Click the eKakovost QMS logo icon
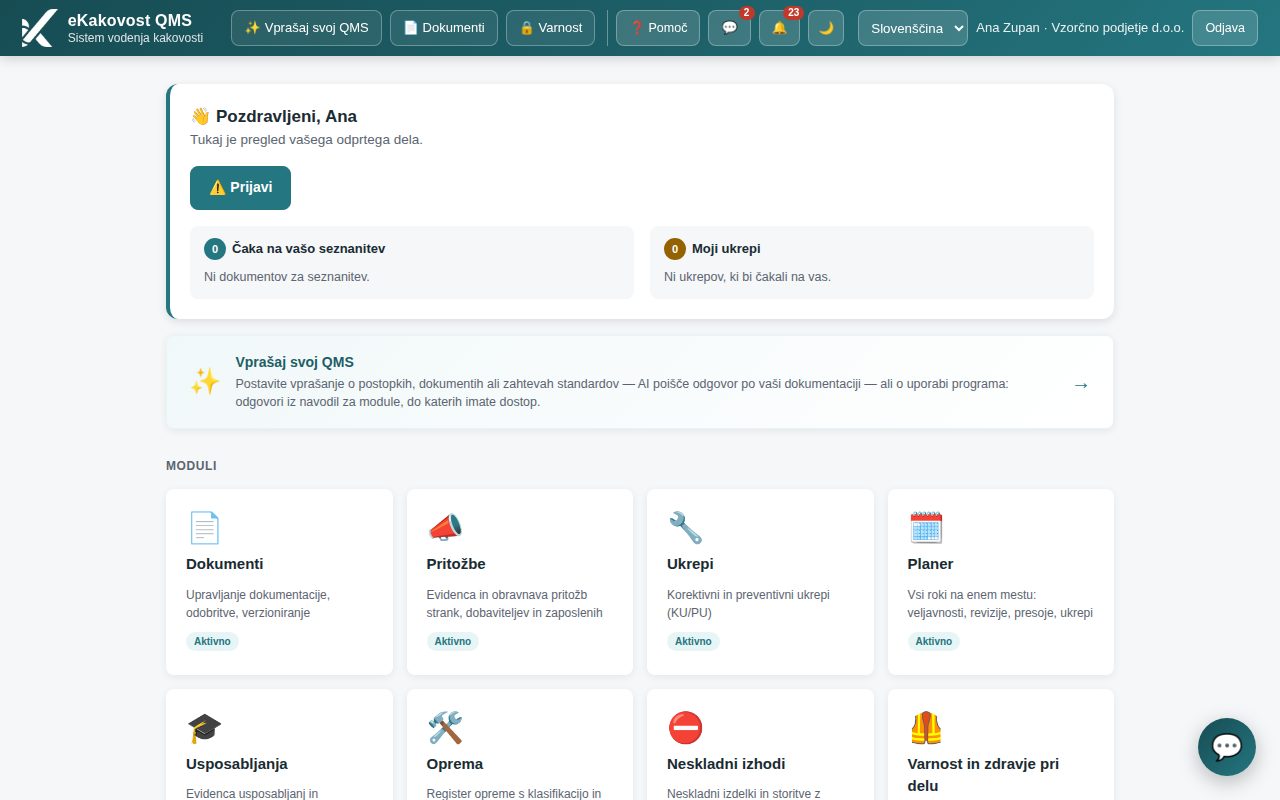This screenshot has width=1280, height=800. coord(39,28)
